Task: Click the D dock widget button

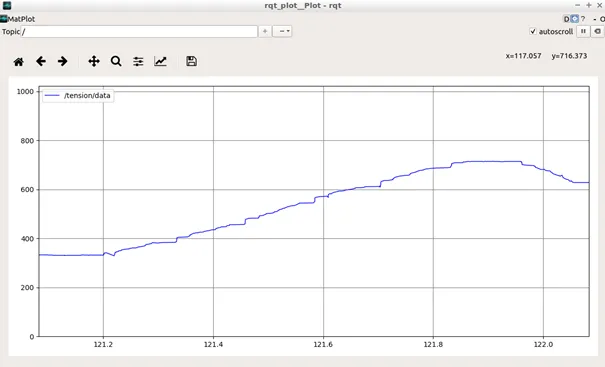Action: click(x=566, y=19)
